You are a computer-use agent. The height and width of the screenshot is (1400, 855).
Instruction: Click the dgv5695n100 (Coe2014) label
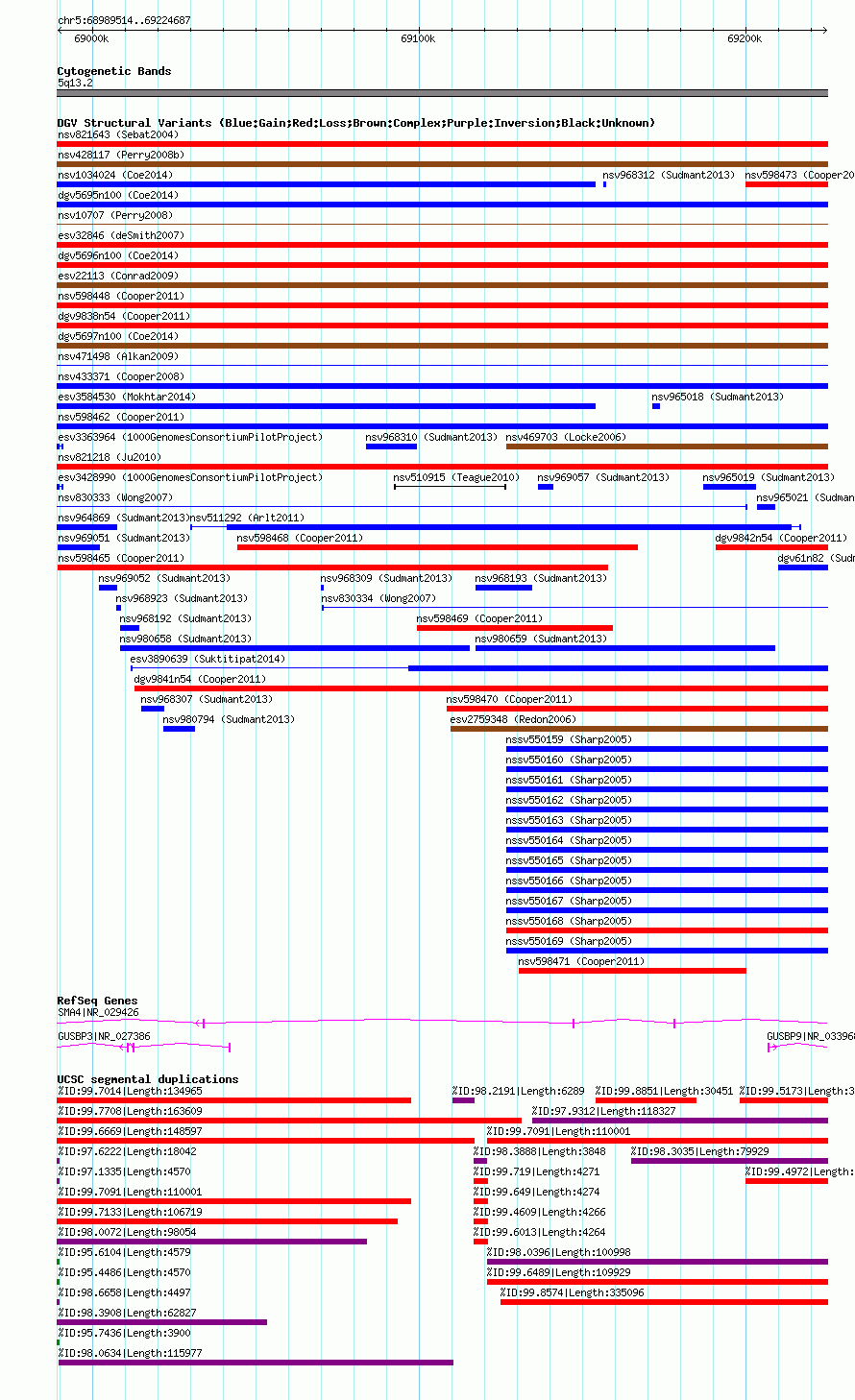(118, 195)
